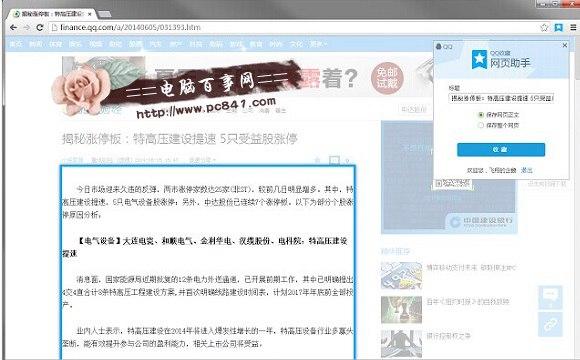Open the blue QQ bookmark extension icon
Screen dimensions: 580x360
coord(558,27)
